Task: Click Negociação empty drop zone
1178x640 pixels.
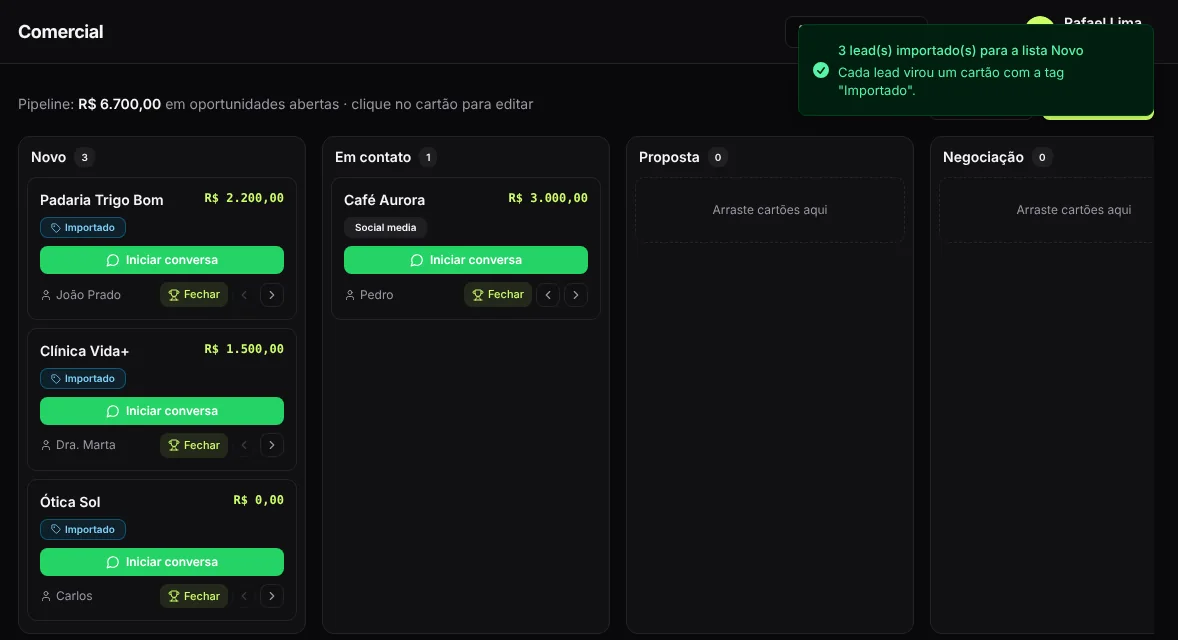Action: (1047, 210)
